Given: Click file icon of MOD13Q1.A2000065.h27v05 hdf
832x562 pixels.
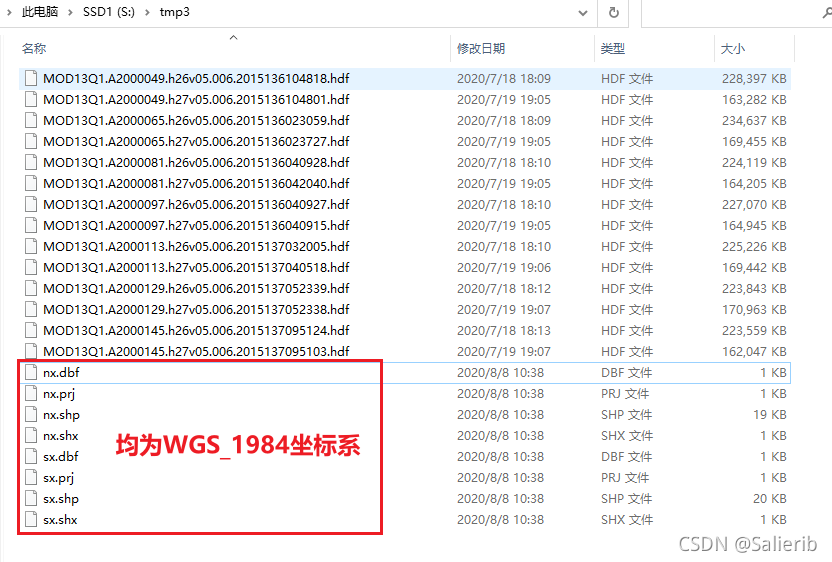Looking at the screenshot, I should pyautogui.click(x=31, y=141).
